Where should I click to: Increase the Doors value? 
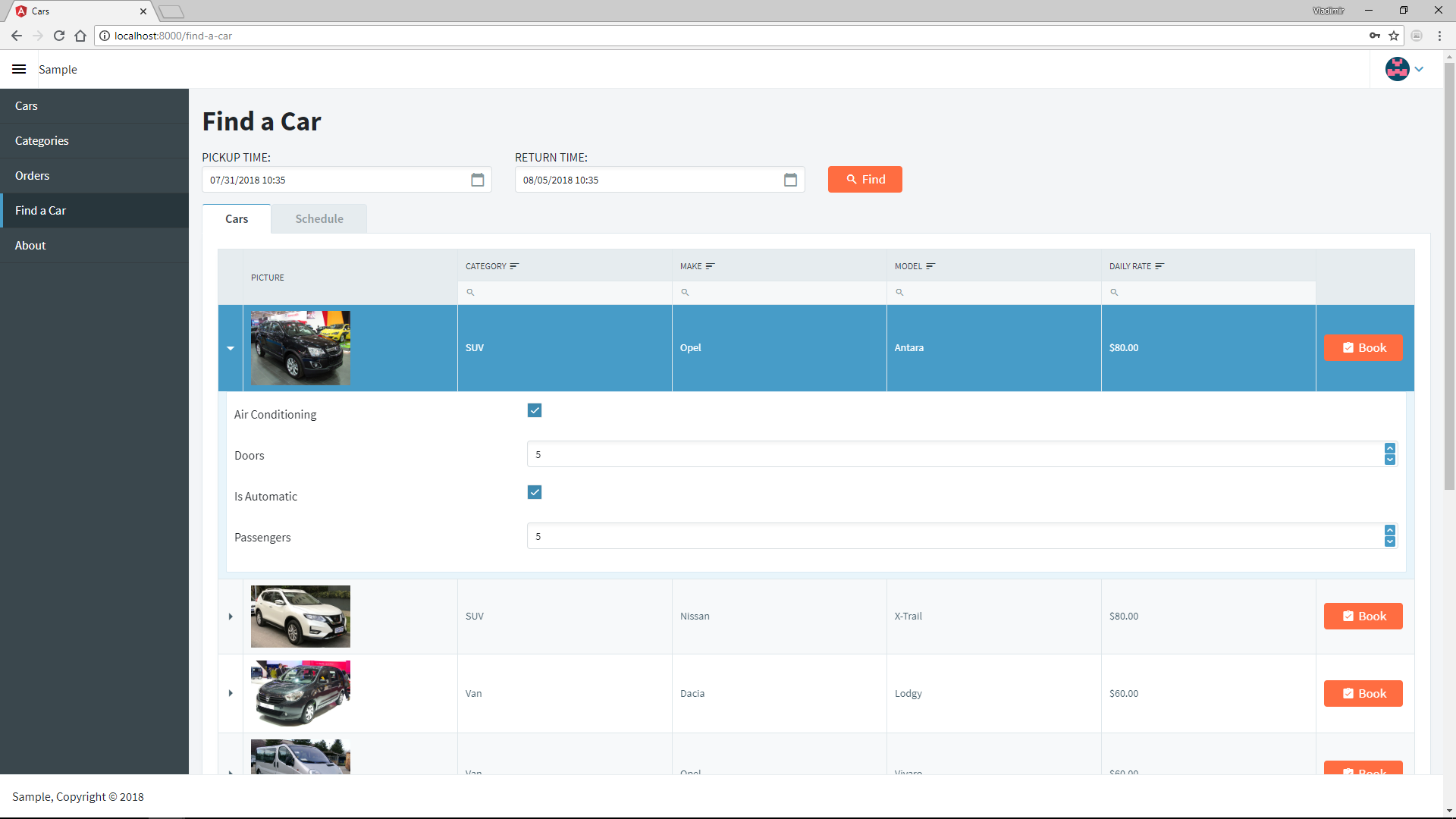(x=1390, y=449)
